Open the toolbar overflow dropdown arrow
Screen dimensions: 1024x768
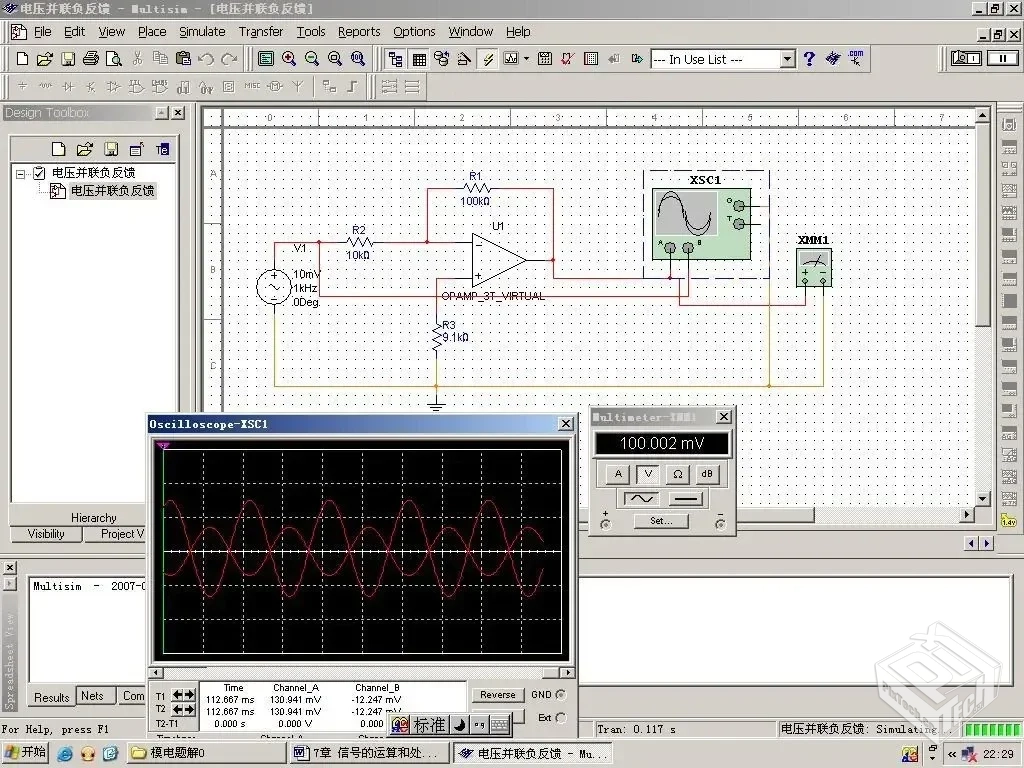526,59
